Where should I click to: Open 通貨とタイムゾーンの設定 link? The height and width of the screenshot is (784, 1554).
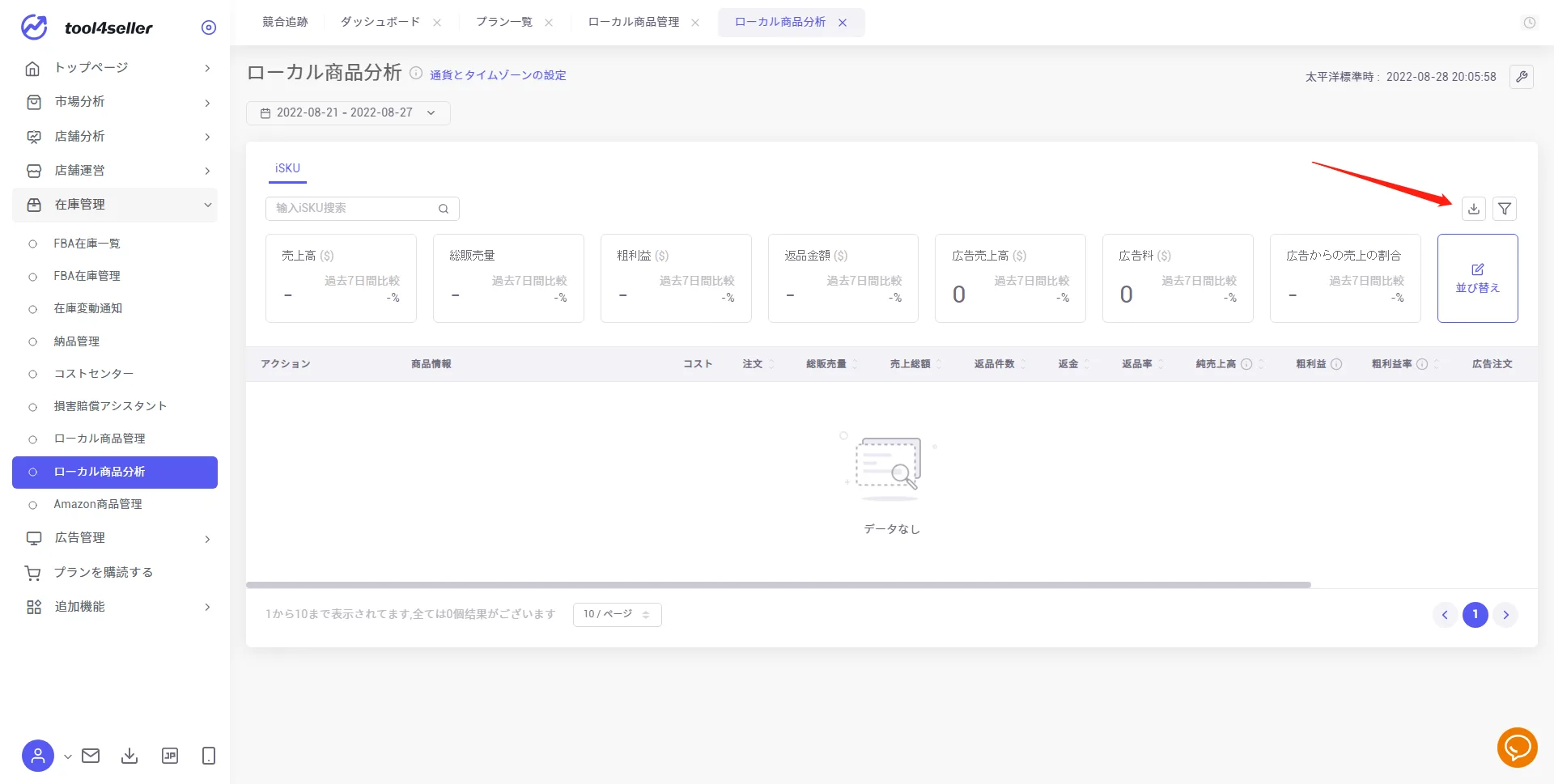[x=498, y=75]
